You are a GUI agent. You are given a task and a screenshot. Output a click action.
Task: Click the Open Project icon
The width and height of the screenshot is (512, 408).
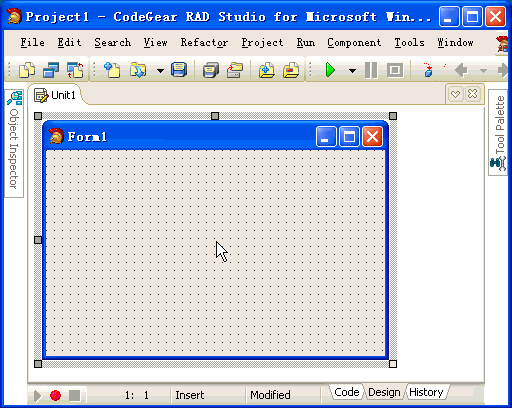coord(235,70)
